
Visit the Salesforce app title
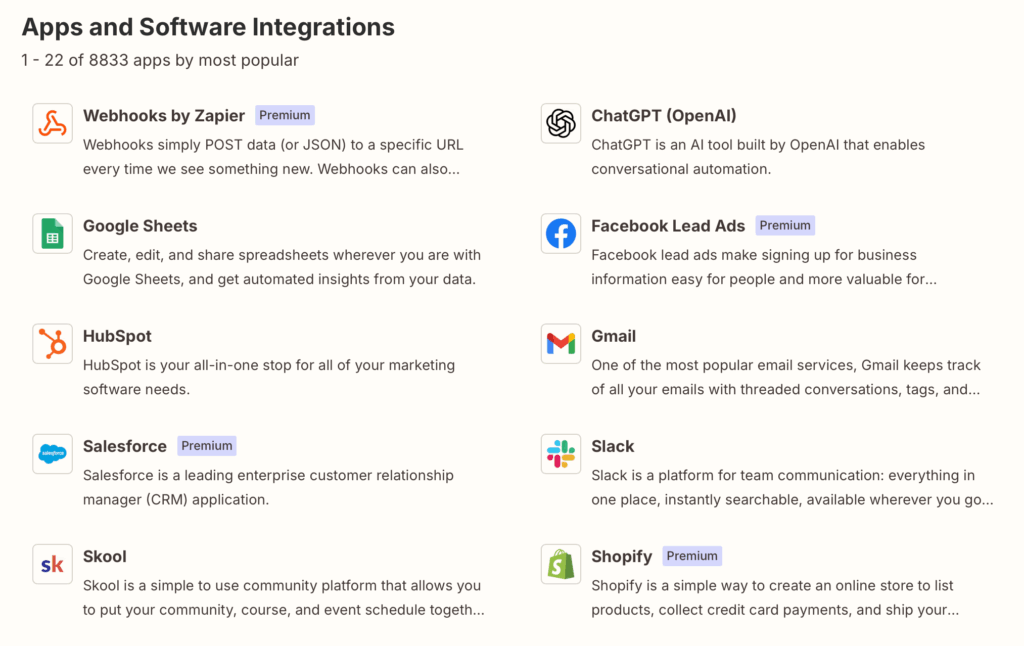coord(125,446)
